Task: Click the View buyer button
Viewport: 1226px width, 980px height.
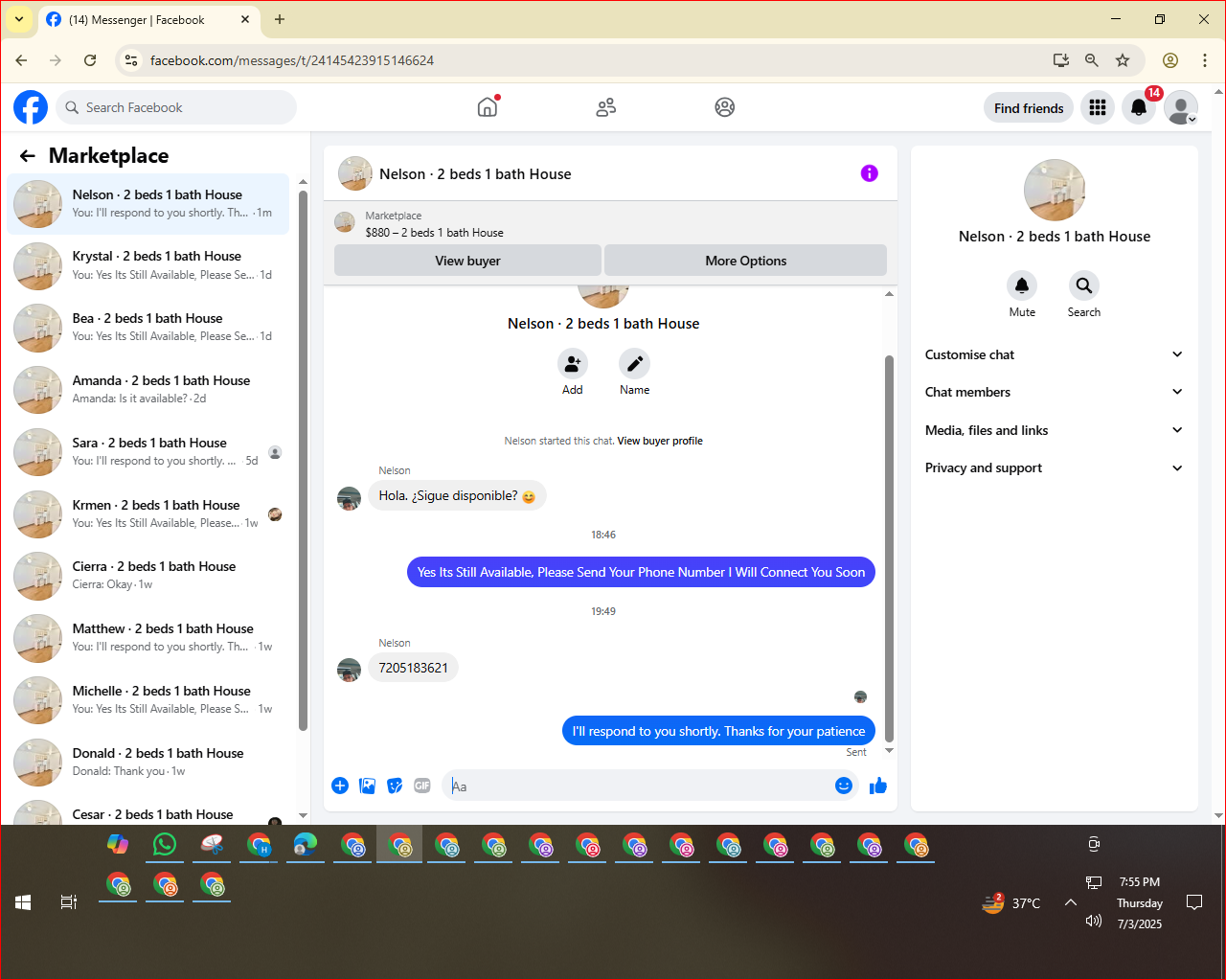Action: tap(467, 261)
